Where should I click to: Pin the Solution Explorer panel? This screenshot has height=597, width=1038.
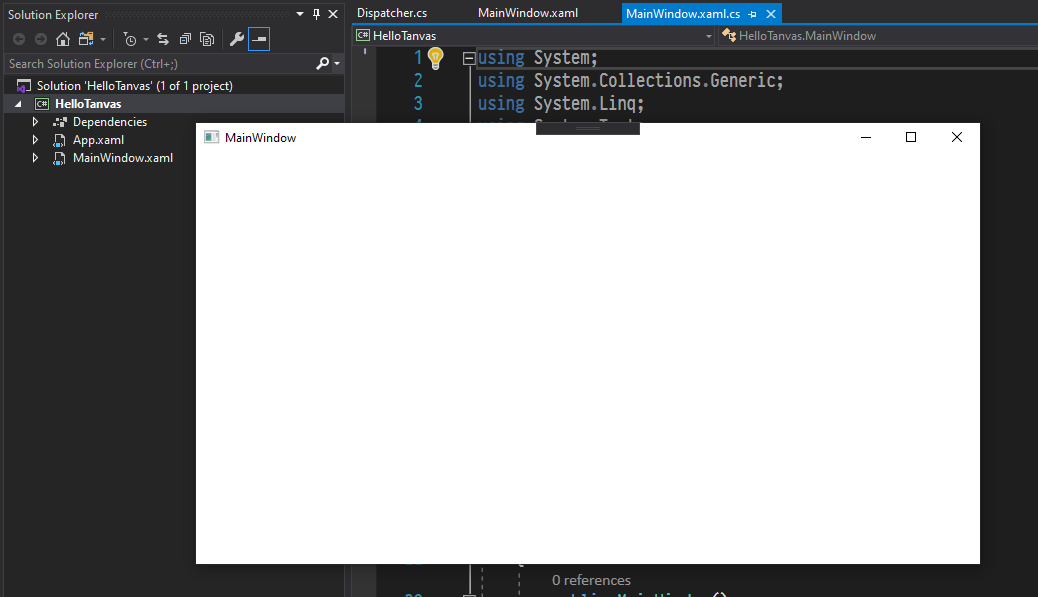tap(315, 14)
